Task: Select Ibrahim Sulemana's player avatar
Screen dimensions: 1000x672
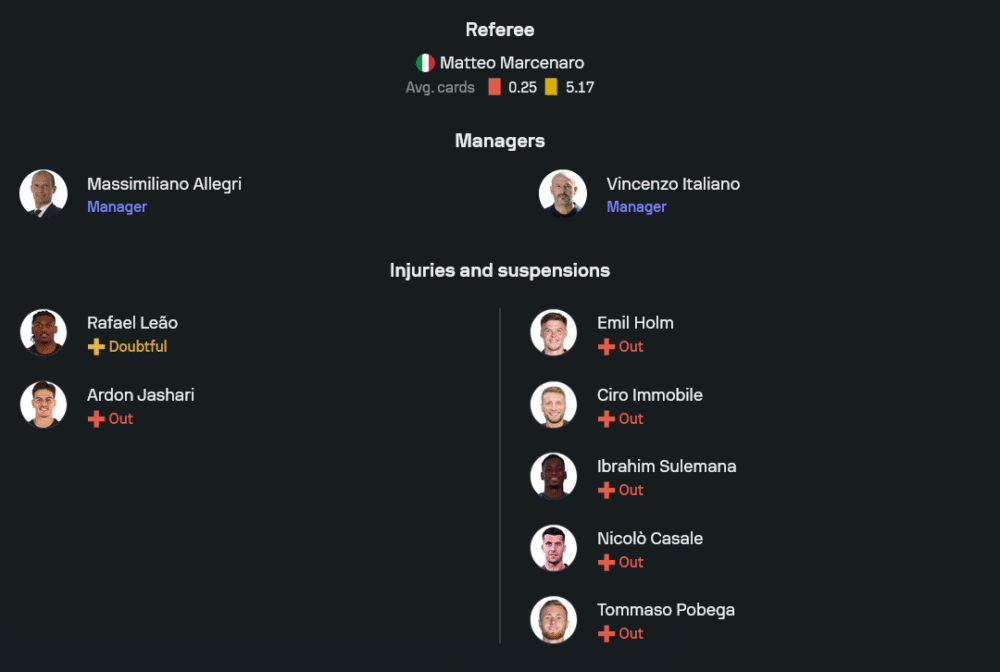Action: [553, 476]
